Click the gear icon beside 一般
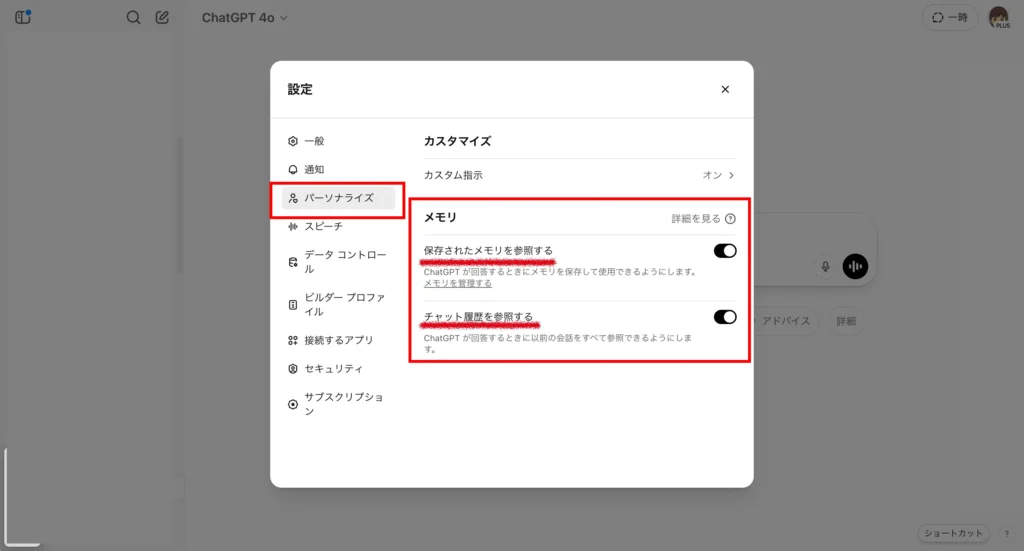Viewport: 1024px width, 551px height. (x=293, y=141)
